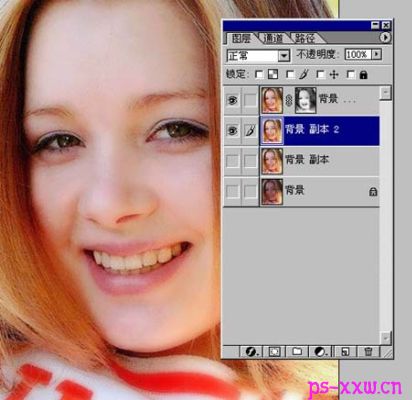The width and height of the screenshot is (412, 400).
Task: Click the 100% opacity field
Action: pyautogui.click(x=358, y=54)
